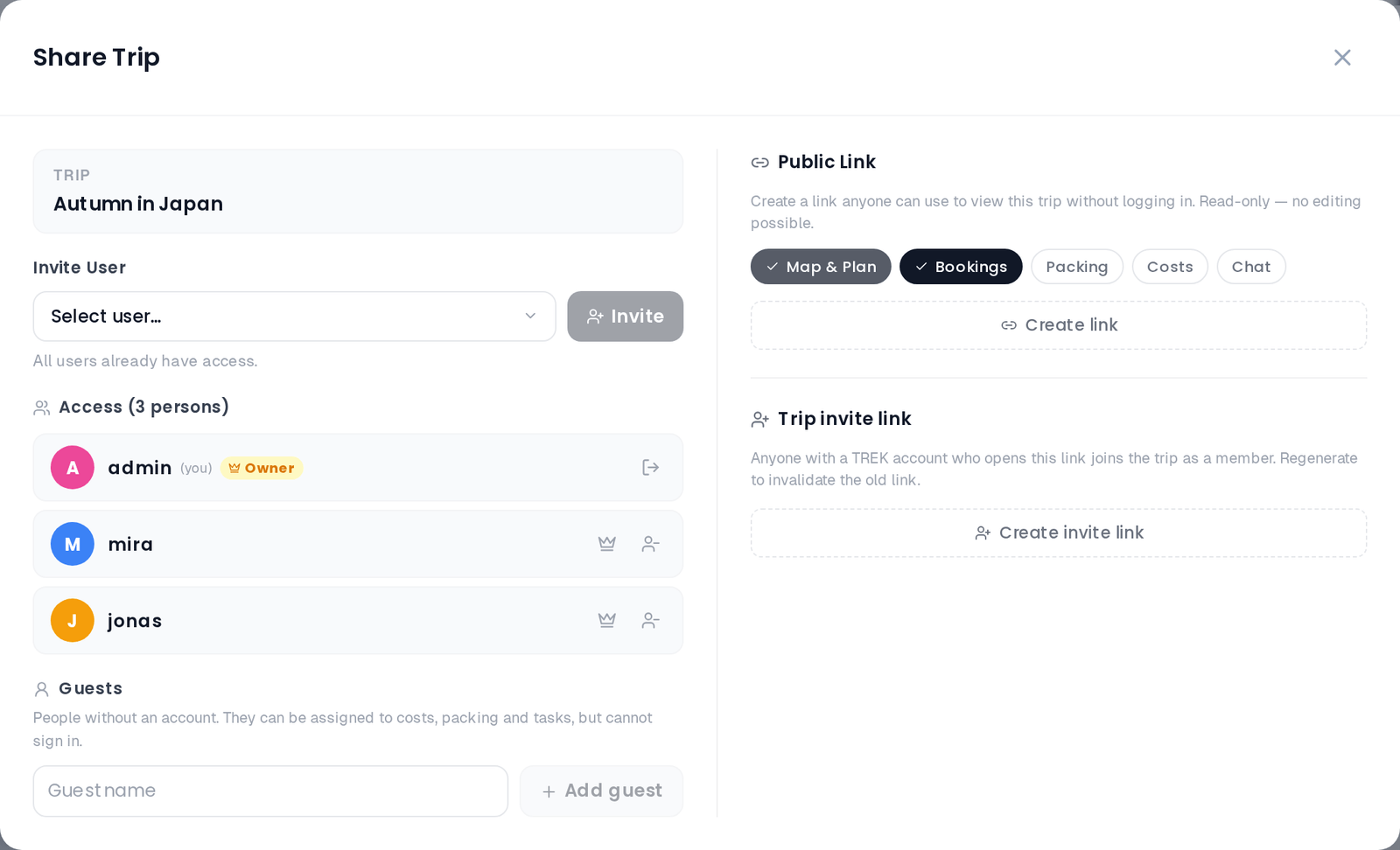Disable the Map & Plan option
1400x850 pixels.
pos(821,267)
